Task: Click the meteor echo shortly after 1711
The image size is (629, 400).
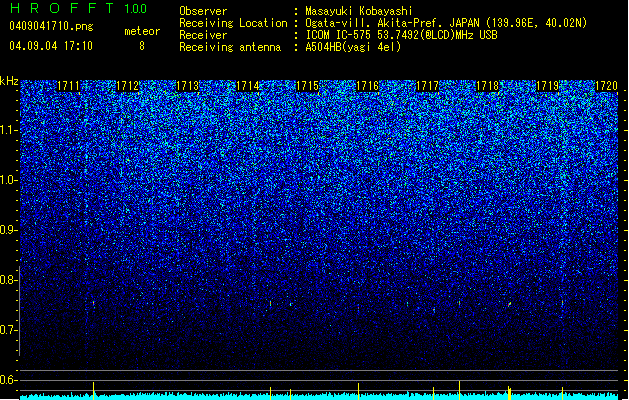Action: coord(93,304)
